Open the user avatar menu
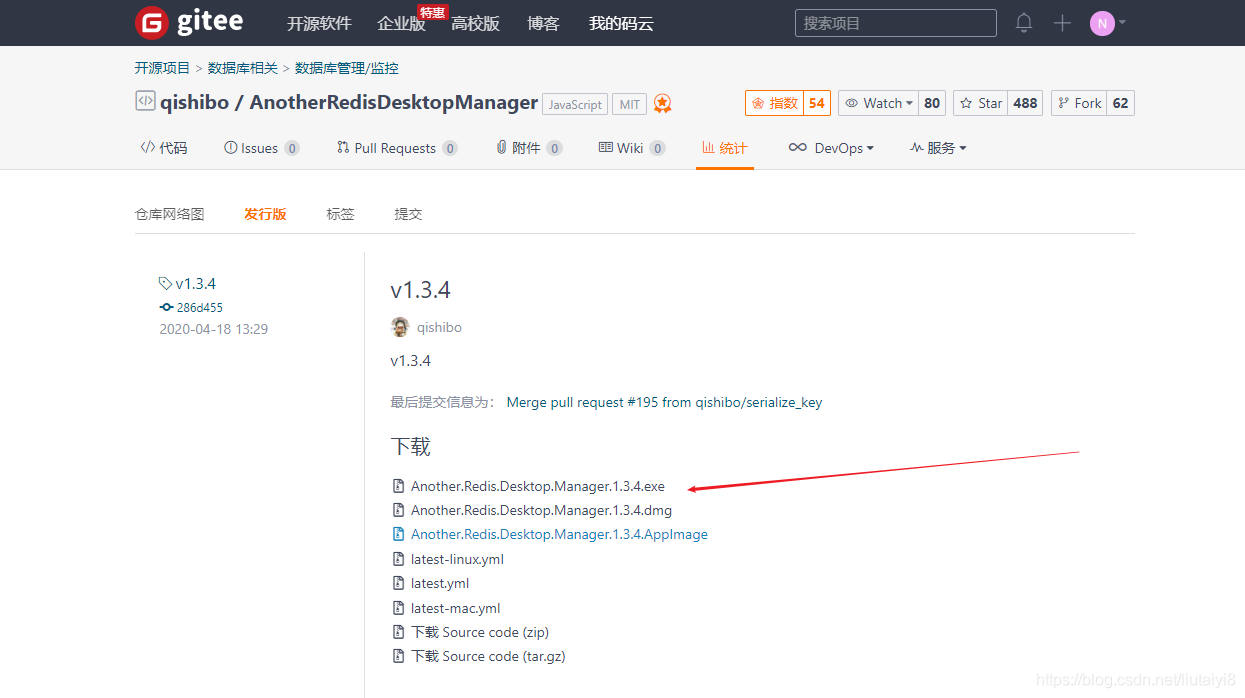The width and height of the screenshot is (1245, 698). point(1108,23)
